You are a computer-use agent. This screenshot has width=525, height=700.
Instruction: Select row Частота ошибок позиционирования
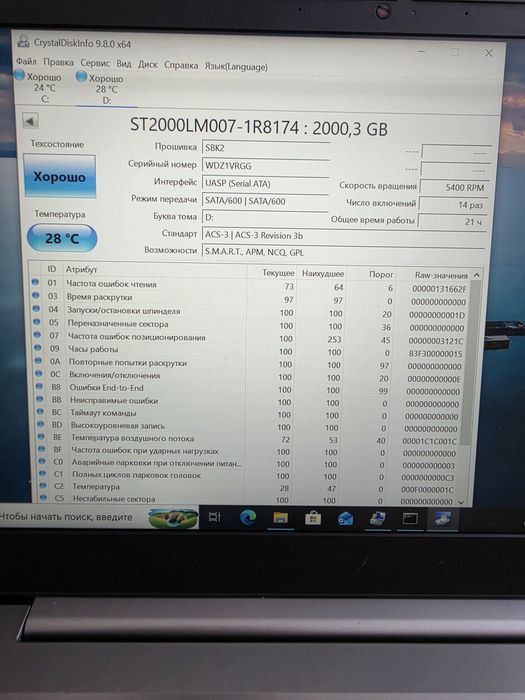[250, 338]
